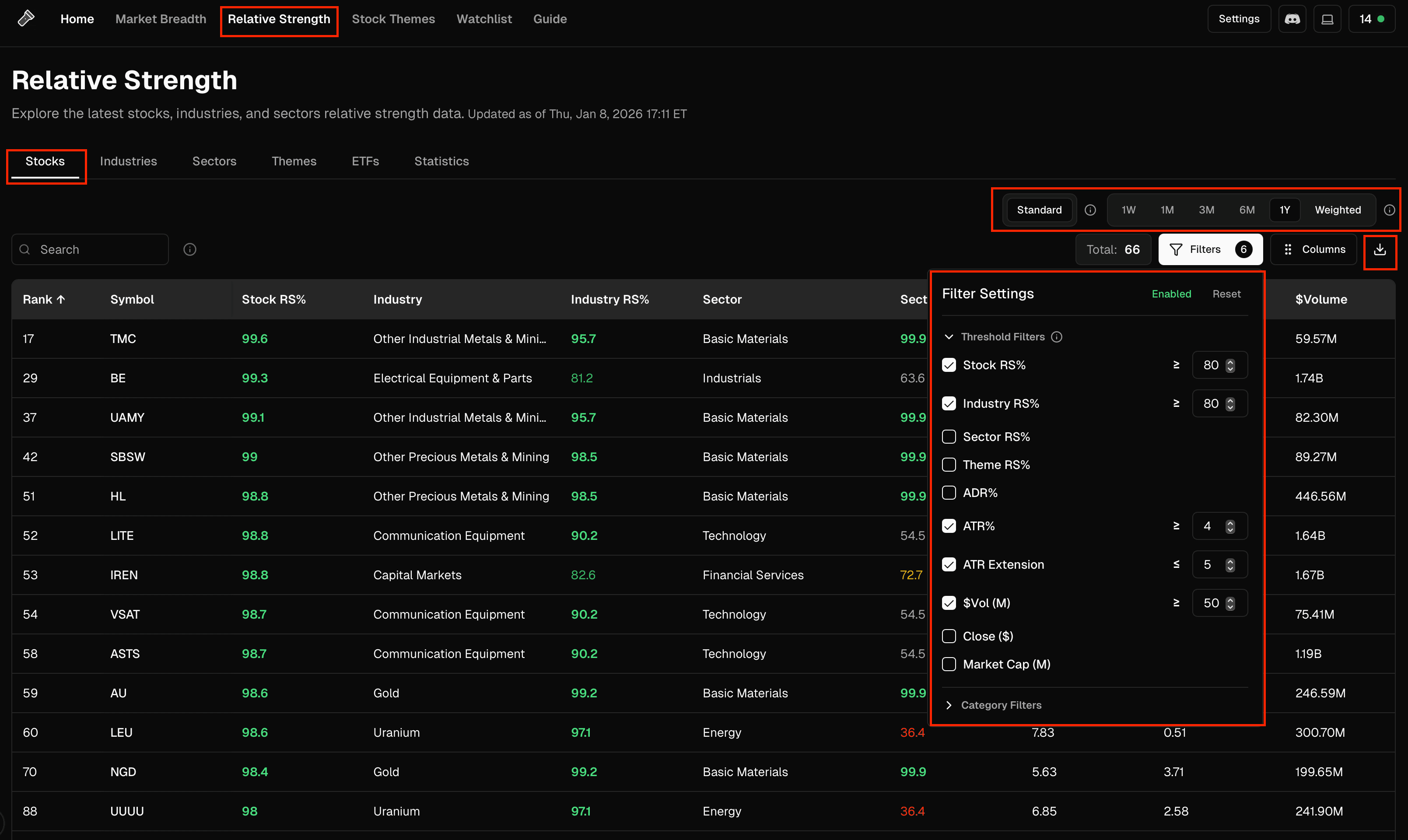Reset the filter settings
Image resolution: width=1408 pixels, height=840 pixels.
1226,294
